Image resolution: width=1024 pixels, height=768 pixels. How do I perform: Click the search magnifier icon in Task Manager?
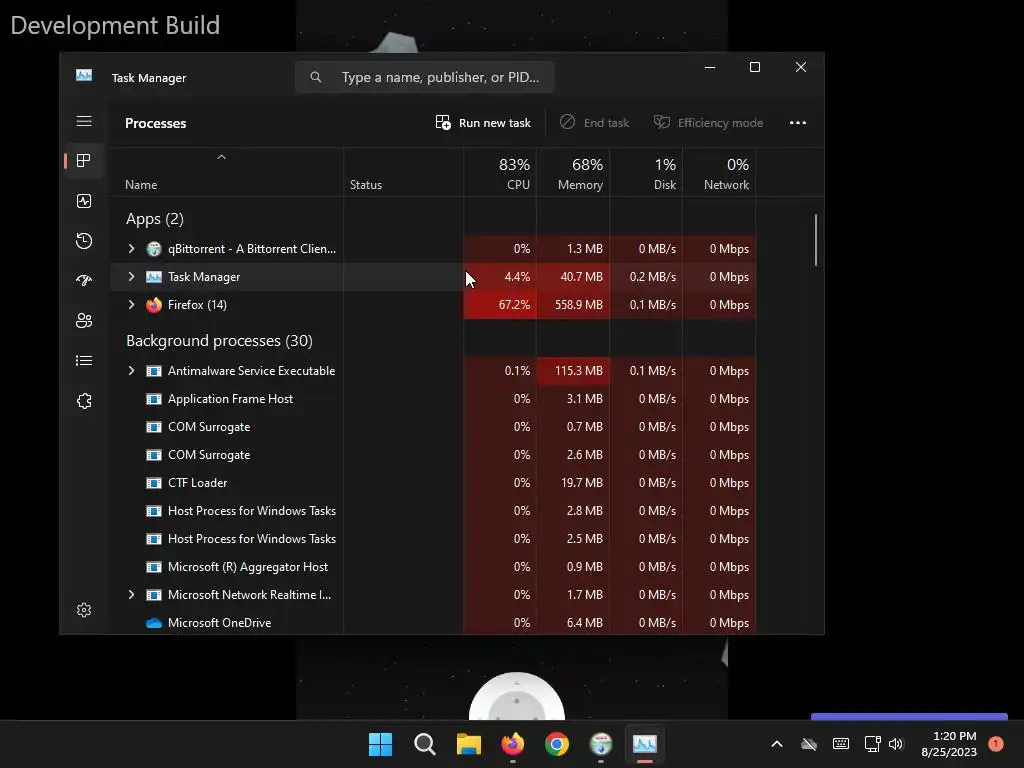pos(316,77)
